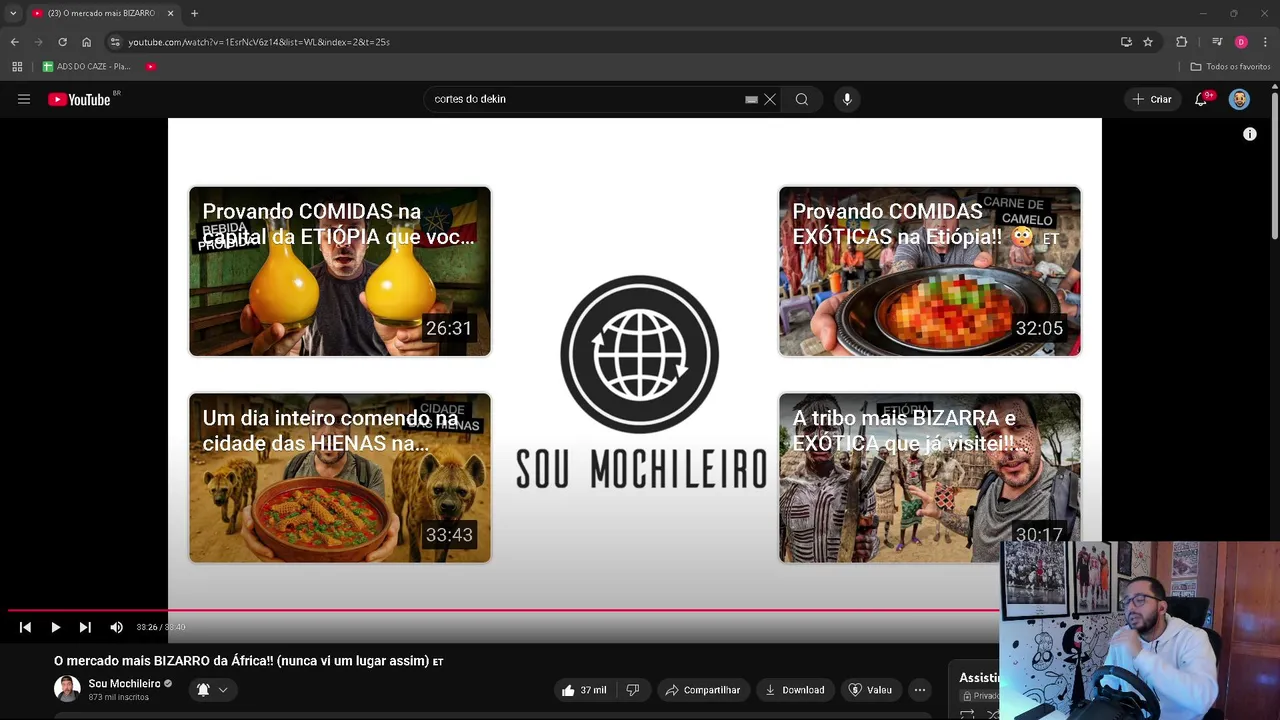
Task: Open Todos os favoritos folder
Action: click(x=1231, y=66)
